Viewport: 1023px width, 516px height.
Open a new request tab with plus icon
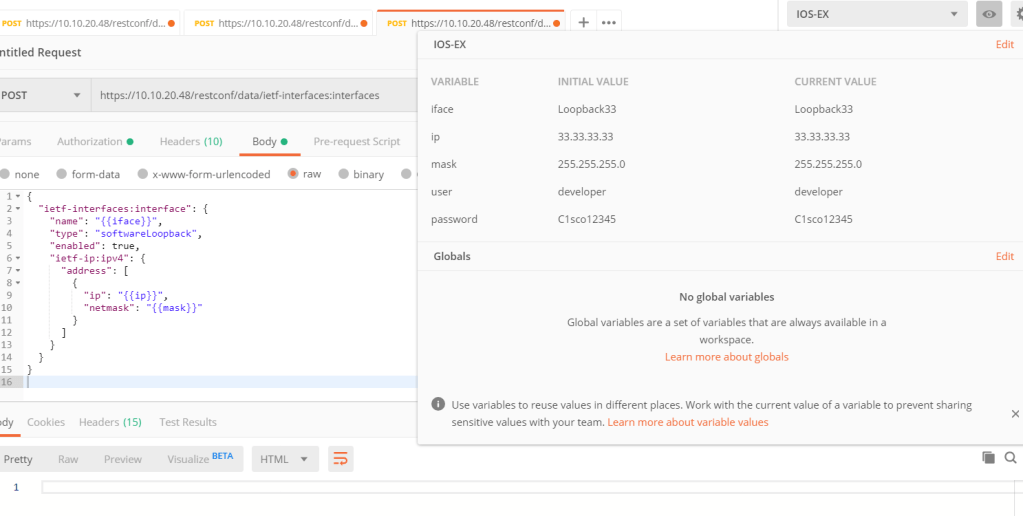coord(584,22)
